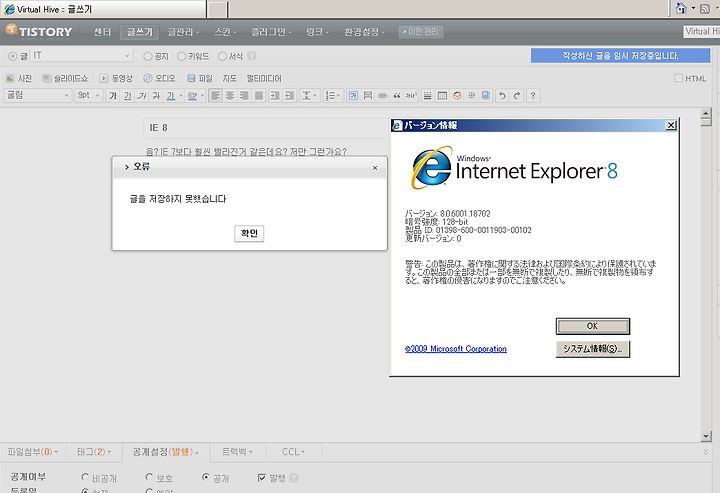720x493 pixels.
Task: Enable the HTML mode checkbox
Action: [x=678, y=78]
